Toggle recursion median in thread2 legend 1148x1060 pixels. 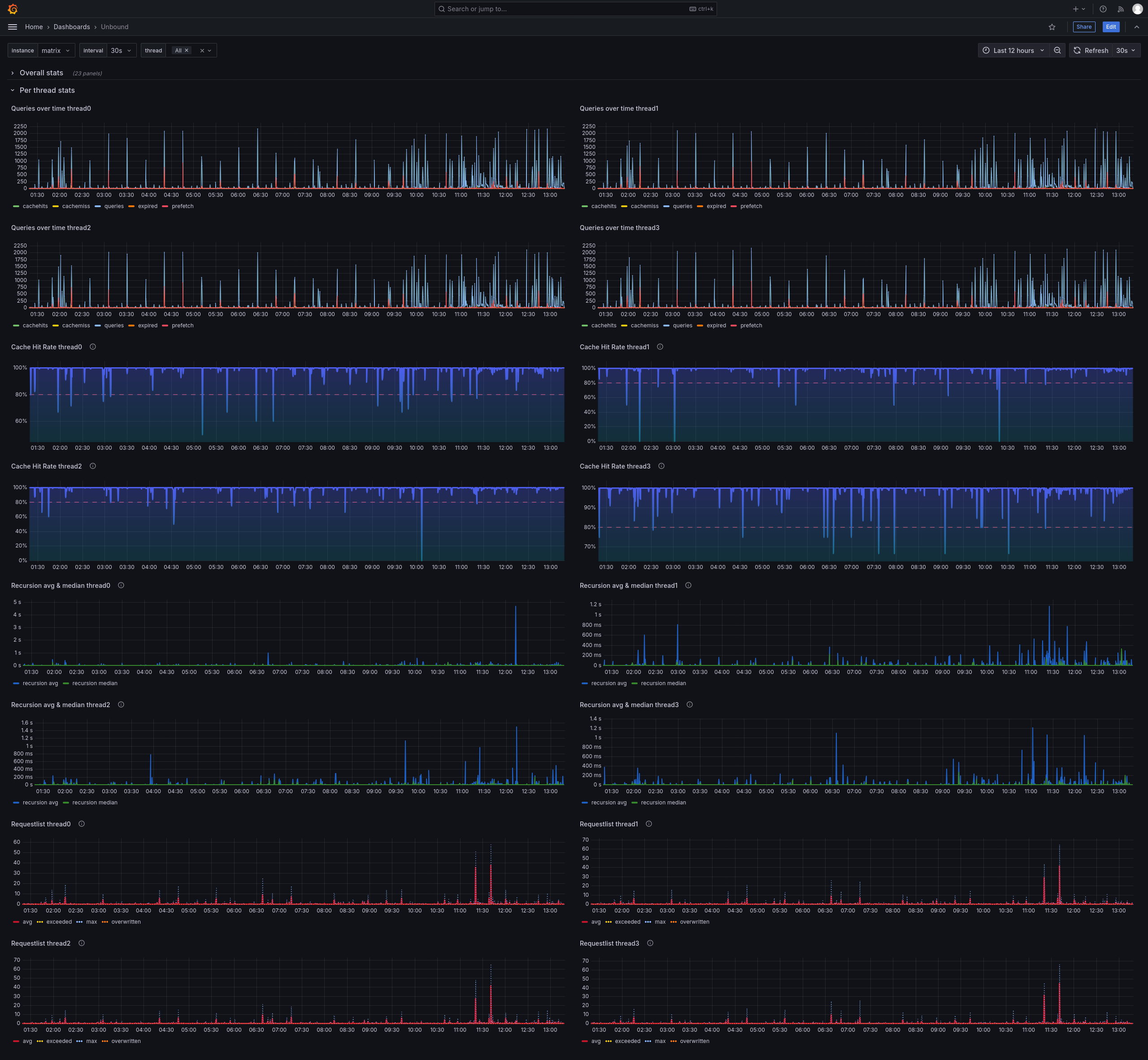click(x=95, y=803)
